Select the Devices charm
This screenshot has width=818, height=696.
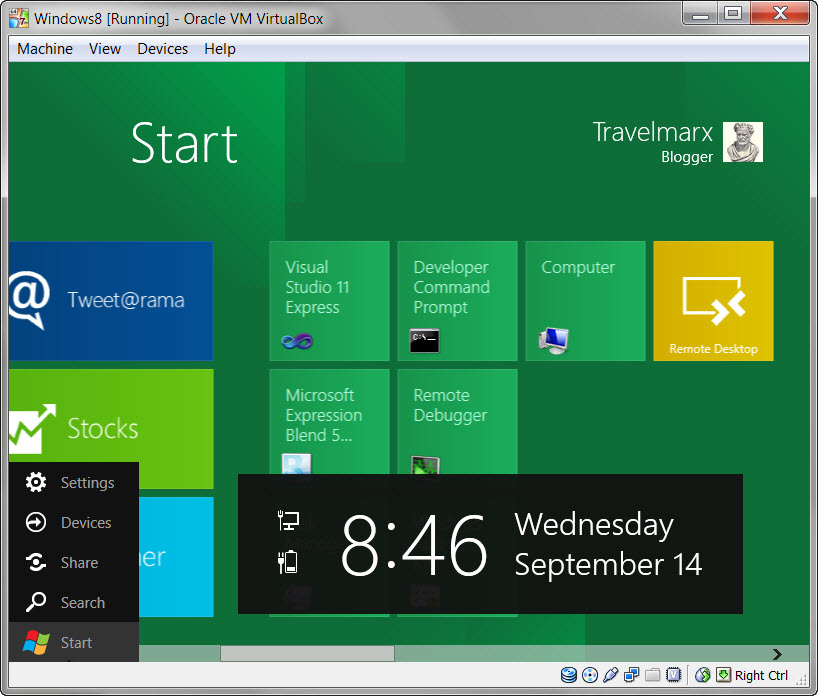point(73,522)
